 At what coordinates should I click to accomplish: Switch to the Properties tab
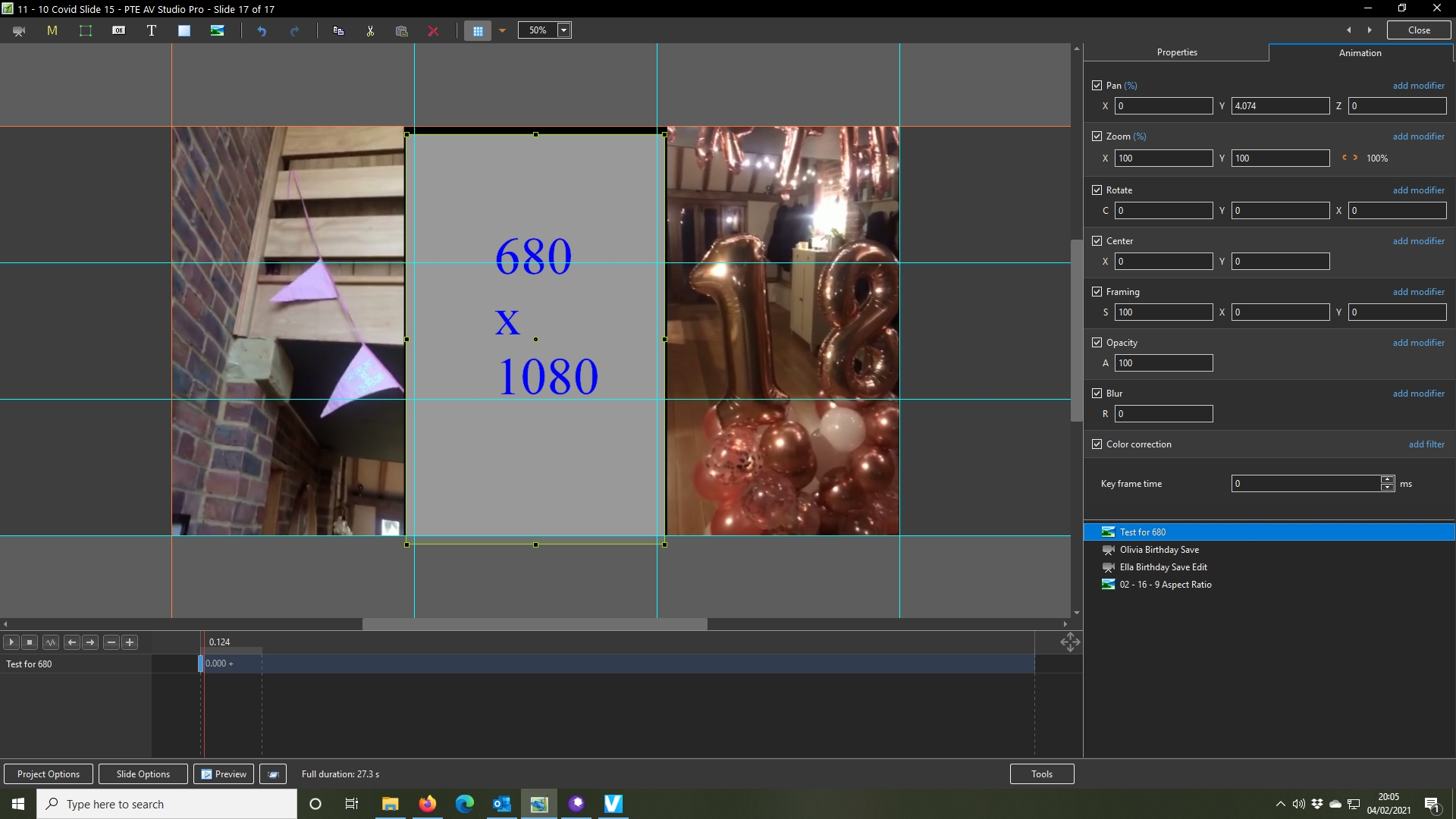(1177, 52)
